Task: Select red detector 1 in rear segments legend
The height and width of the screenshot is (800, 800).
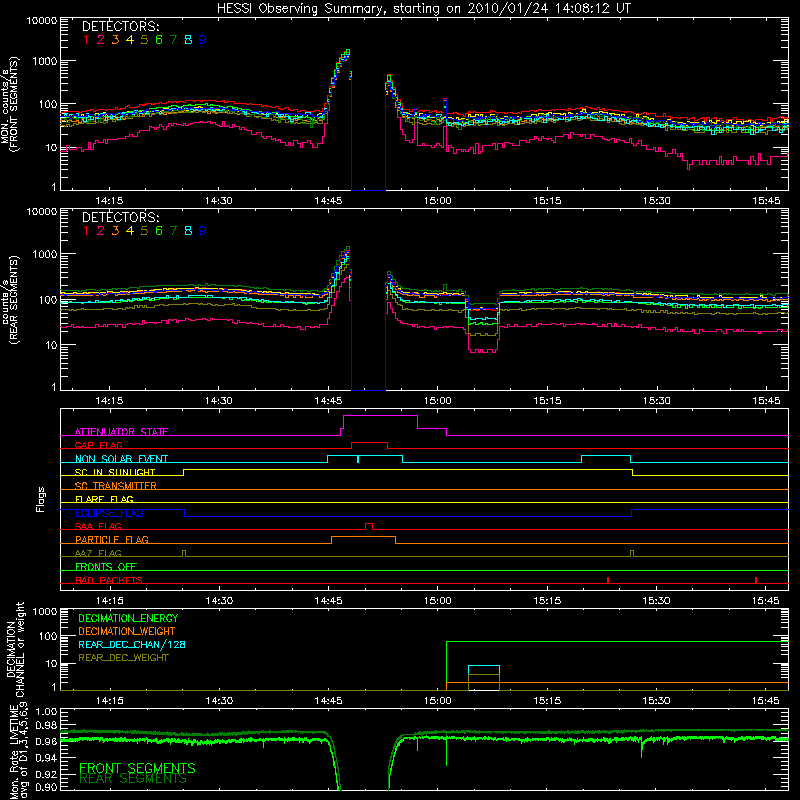Action: point(86,231)
